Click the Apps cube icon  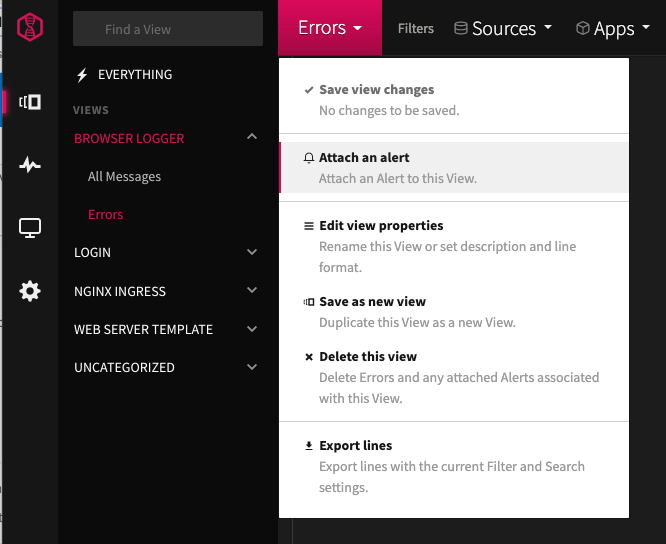[x=582, y=28]
